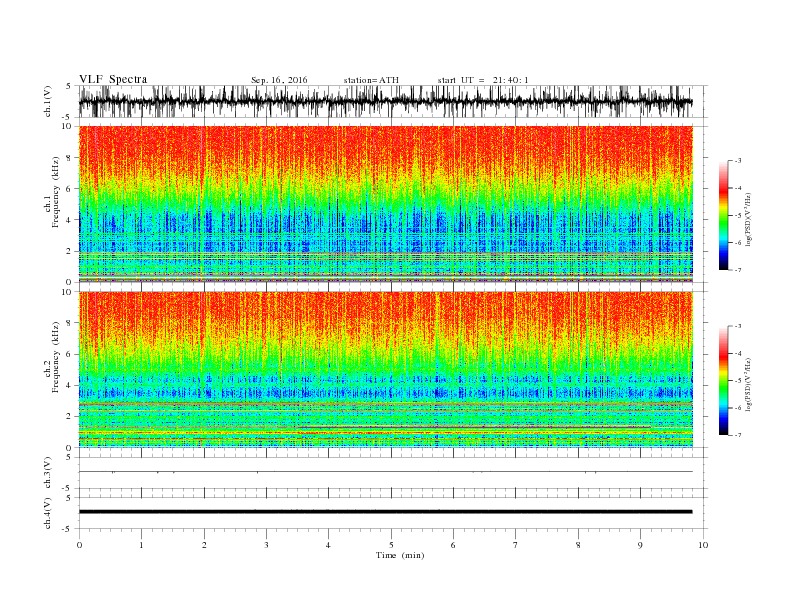
Task: Click the "ch.1 Frequency (kHz)" axis label
Action: (52, 192)
